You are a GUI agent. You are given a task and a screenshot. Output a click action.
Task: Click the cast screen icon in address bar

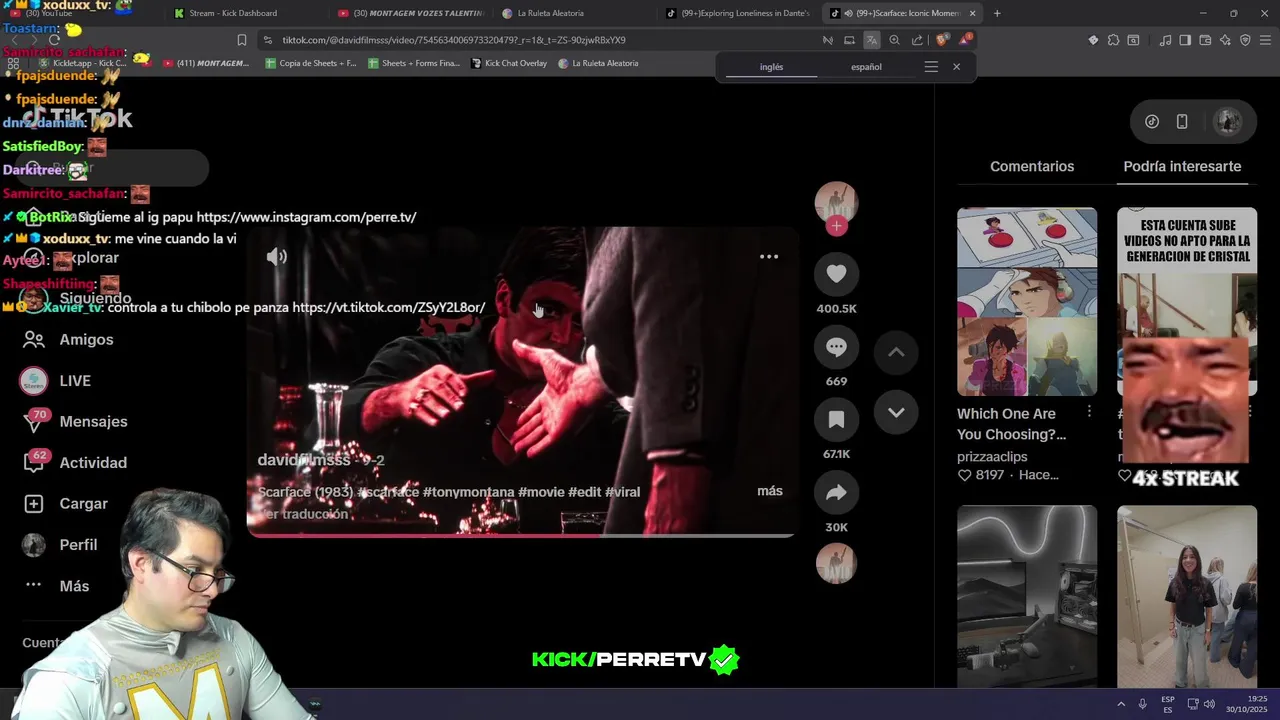pyautogui.click(x=849, y=40)
